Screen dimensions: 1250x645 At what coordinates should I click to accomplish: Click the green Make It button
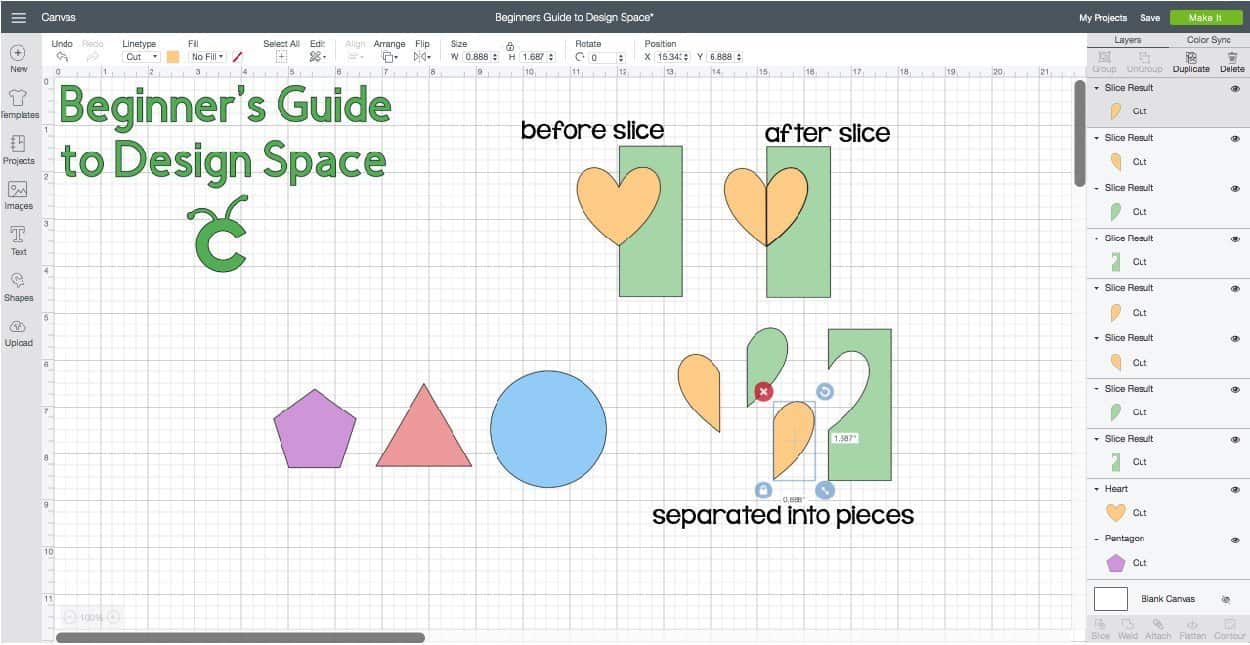[1204, 17]
